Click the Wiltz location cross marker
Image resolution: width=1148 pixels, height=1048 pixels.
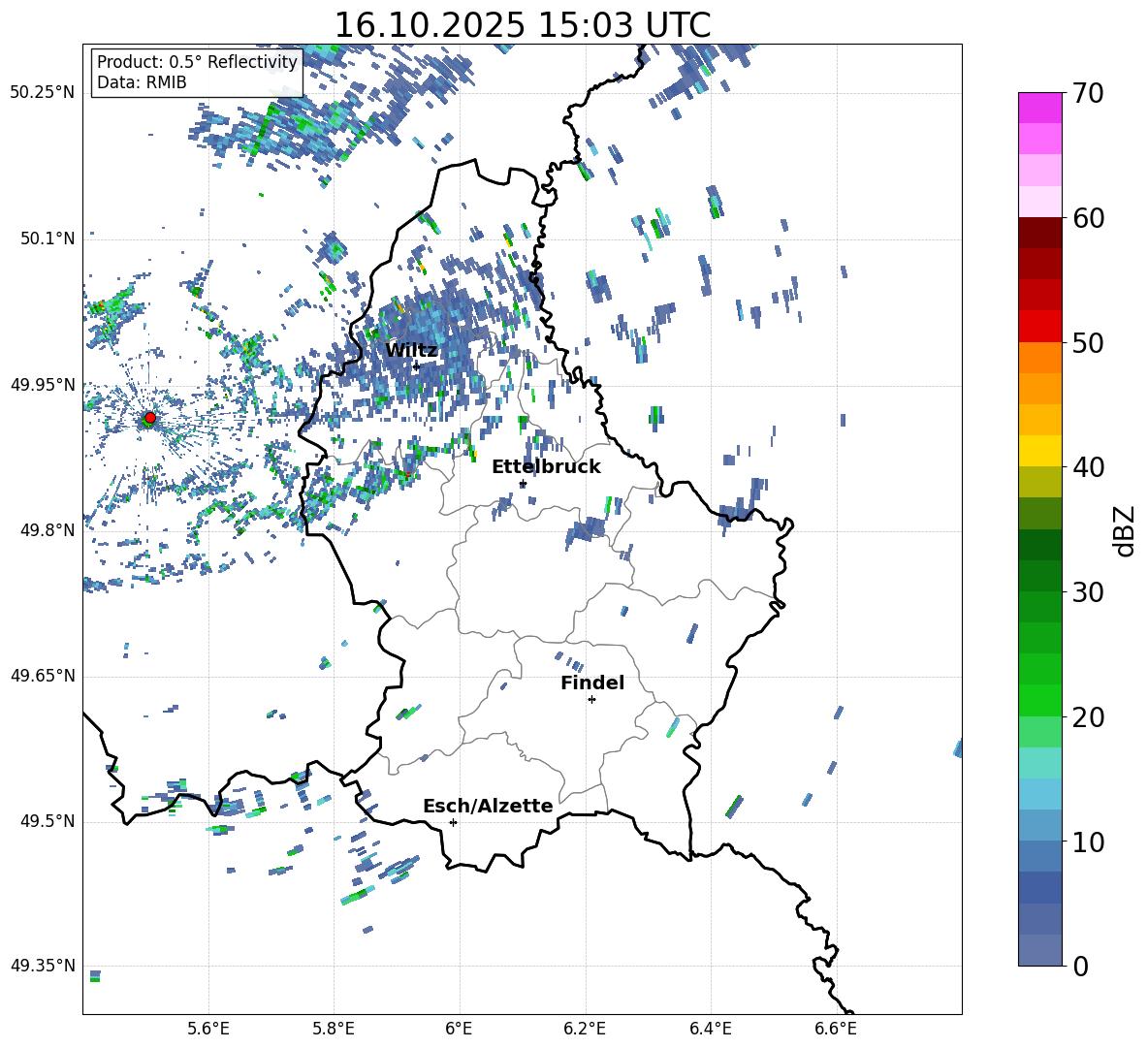click(x=416, y=366)
